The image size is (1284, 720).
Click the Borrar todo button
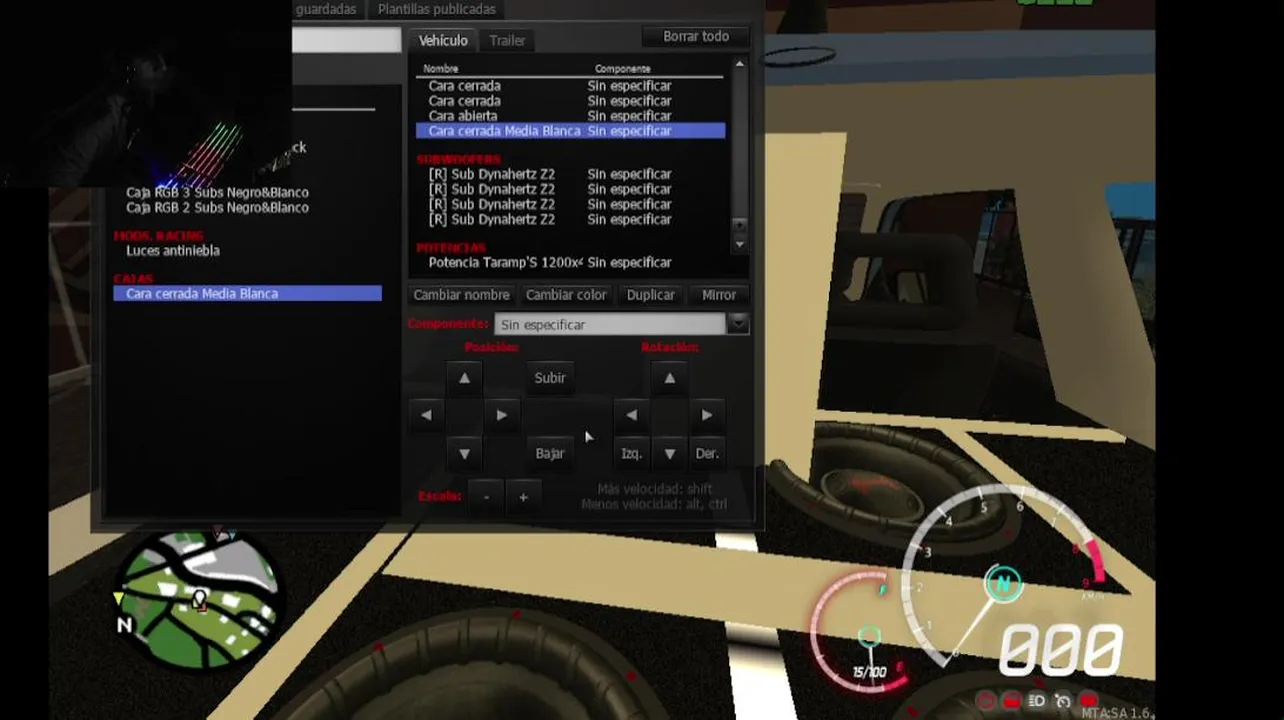click(x=696, y=36)
